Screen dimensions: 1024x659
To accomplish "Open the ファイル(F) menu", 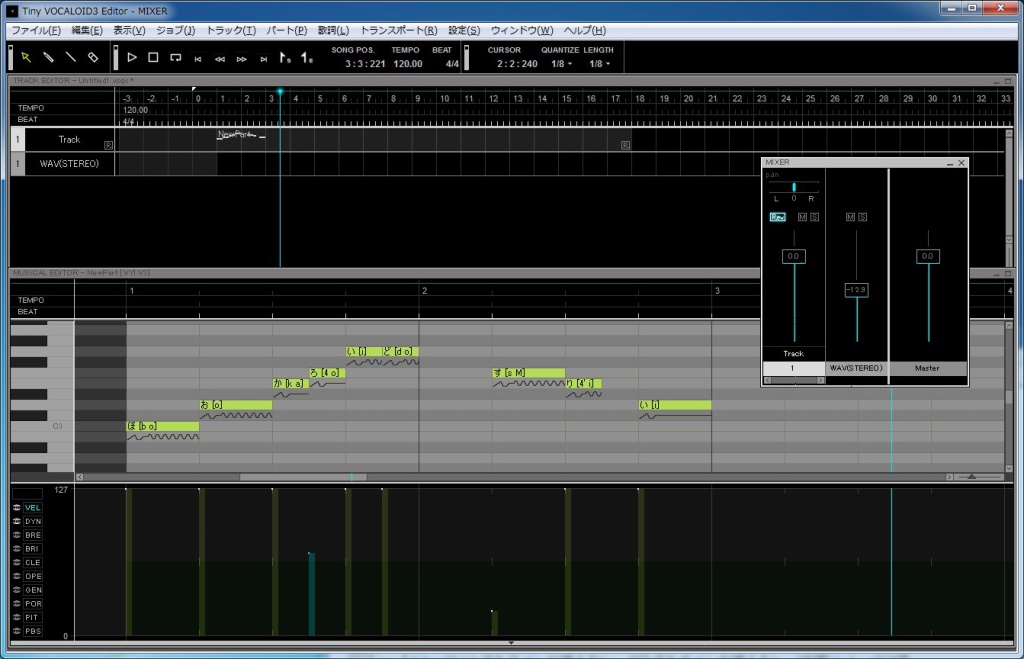I will 36,30.
